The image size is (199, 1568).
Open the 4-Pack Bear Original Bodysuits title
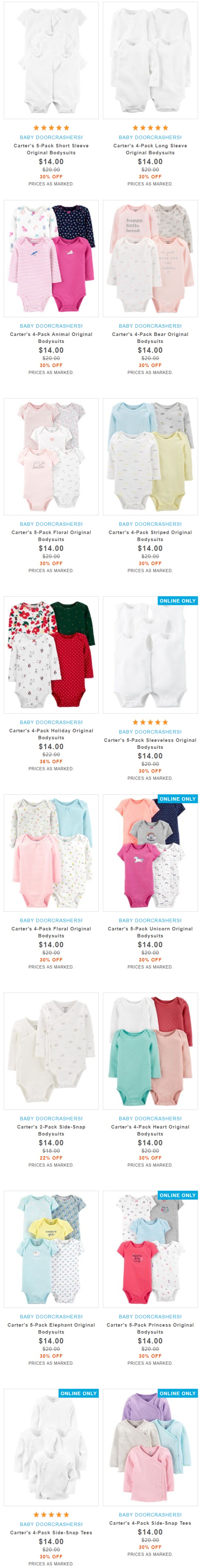point(150,338)
